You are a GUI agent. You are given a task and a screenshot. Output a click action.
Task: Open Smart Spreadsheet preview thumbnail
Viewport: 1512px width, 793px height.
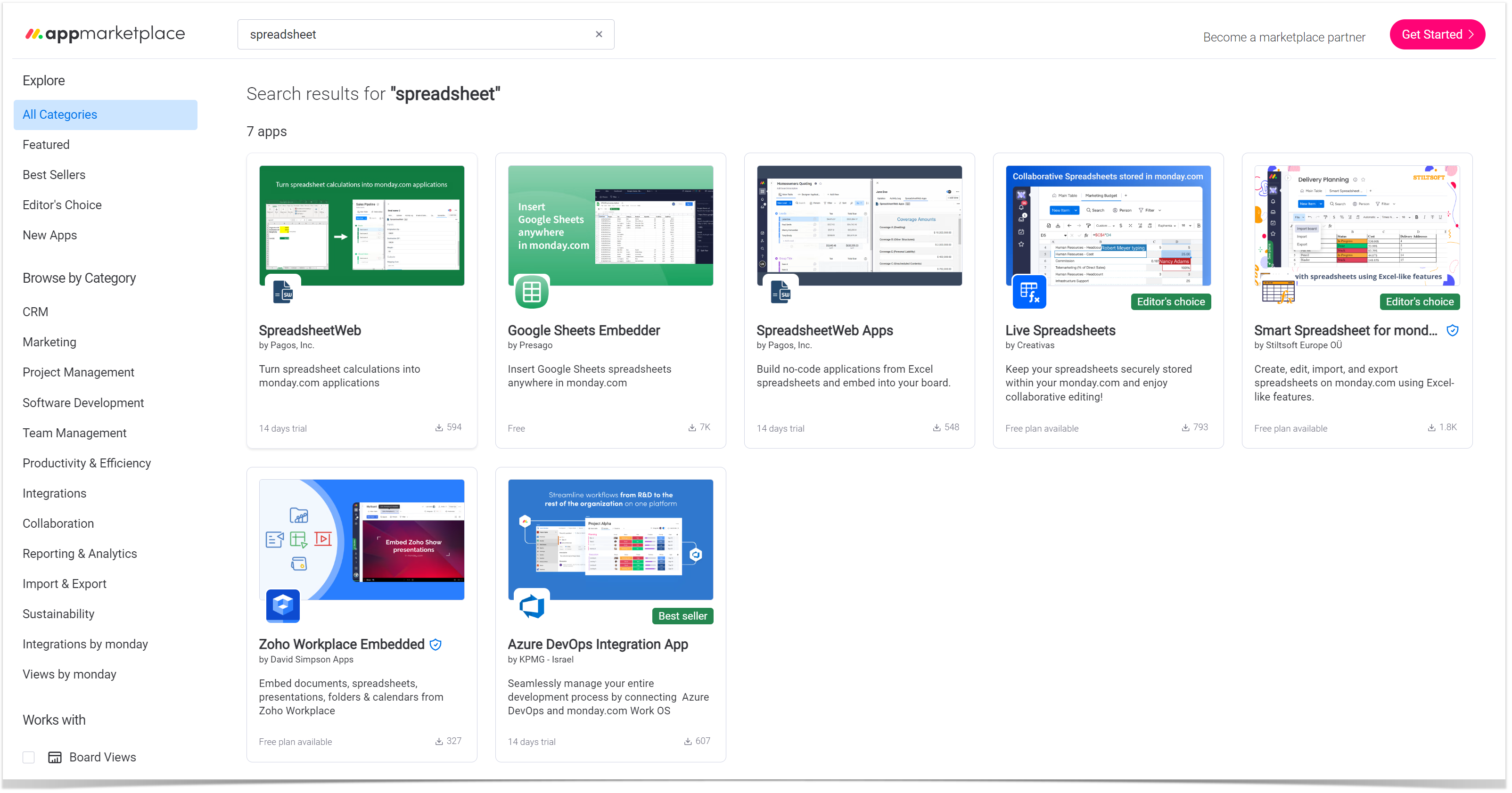(1357, 225)
